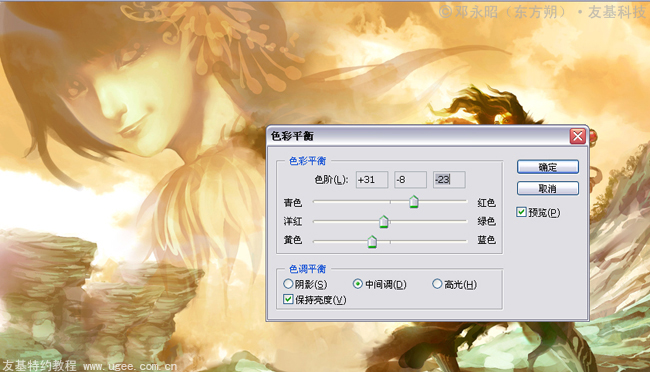Toggle the 预览(P) preview checkbox

point(521,212)
